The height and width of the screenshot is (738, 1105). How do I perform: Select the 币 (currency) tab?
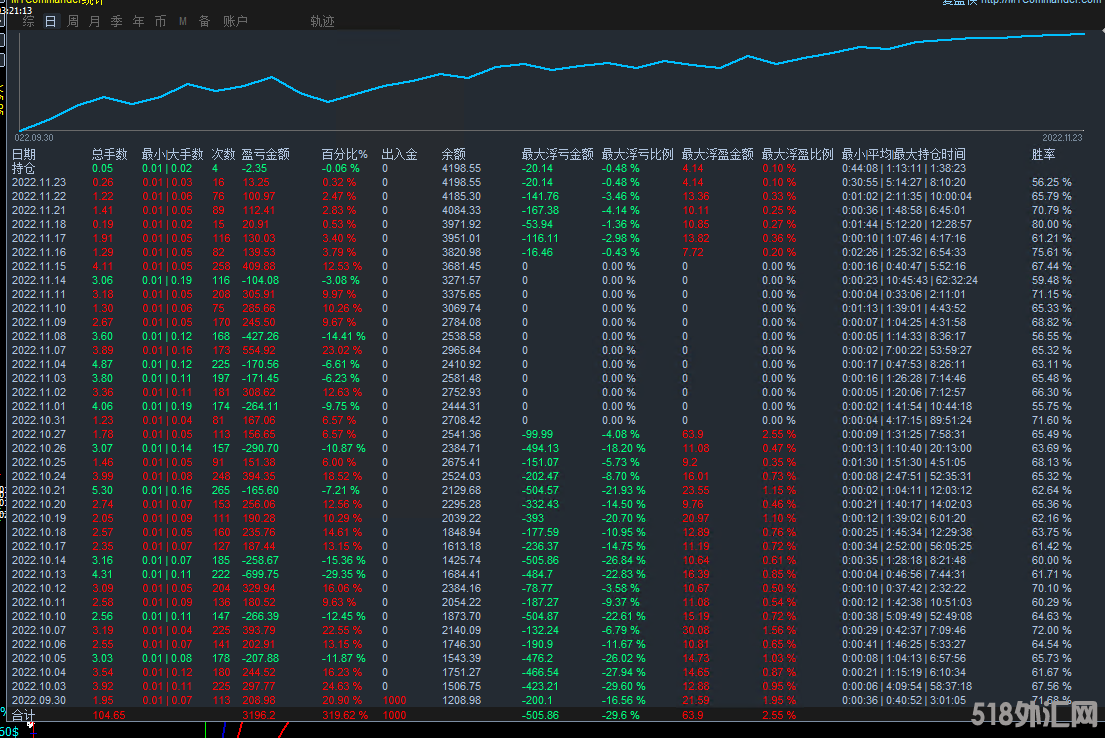(161, 21)
